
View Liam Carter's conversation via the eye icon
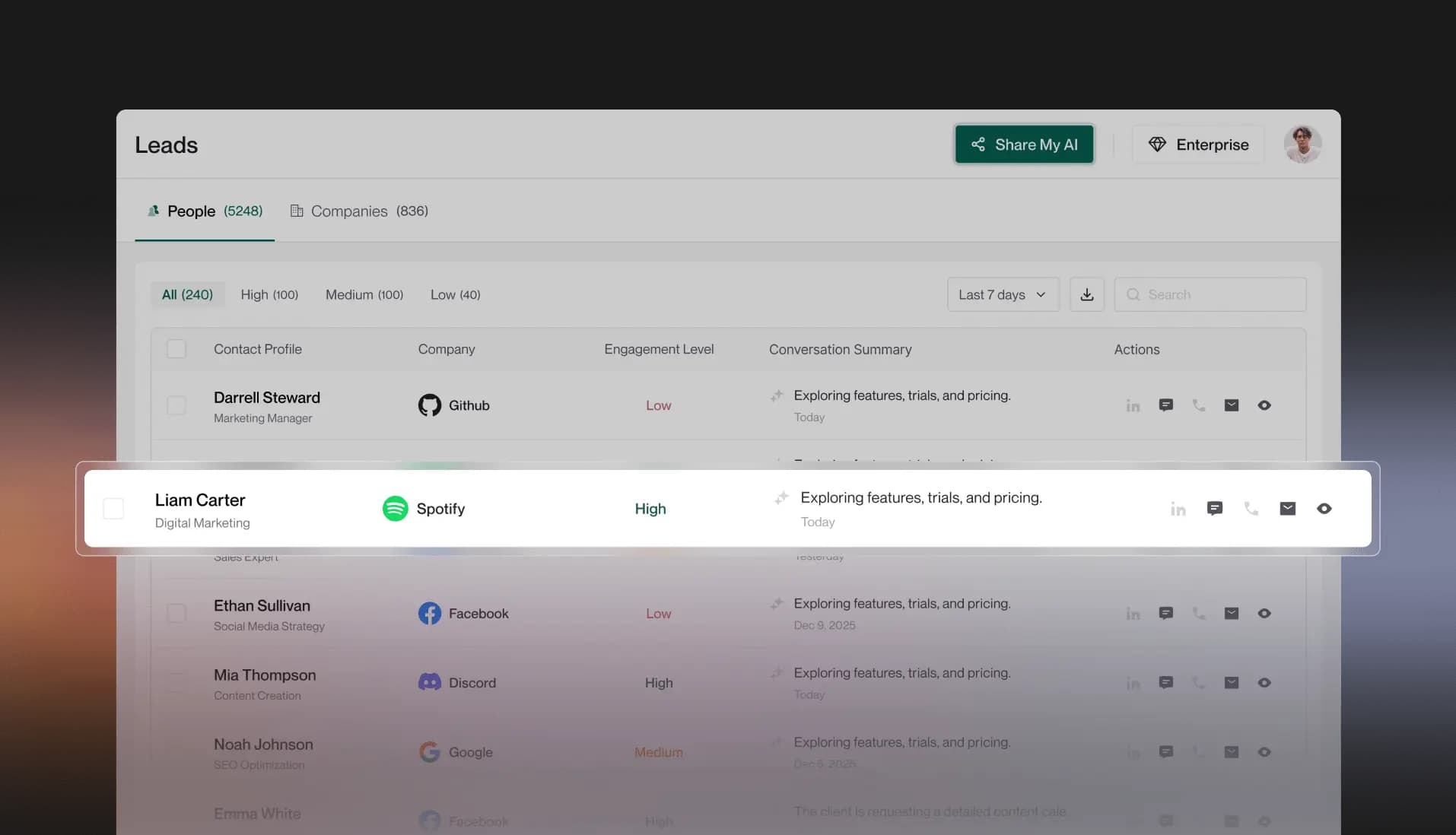pos(1324,508)
